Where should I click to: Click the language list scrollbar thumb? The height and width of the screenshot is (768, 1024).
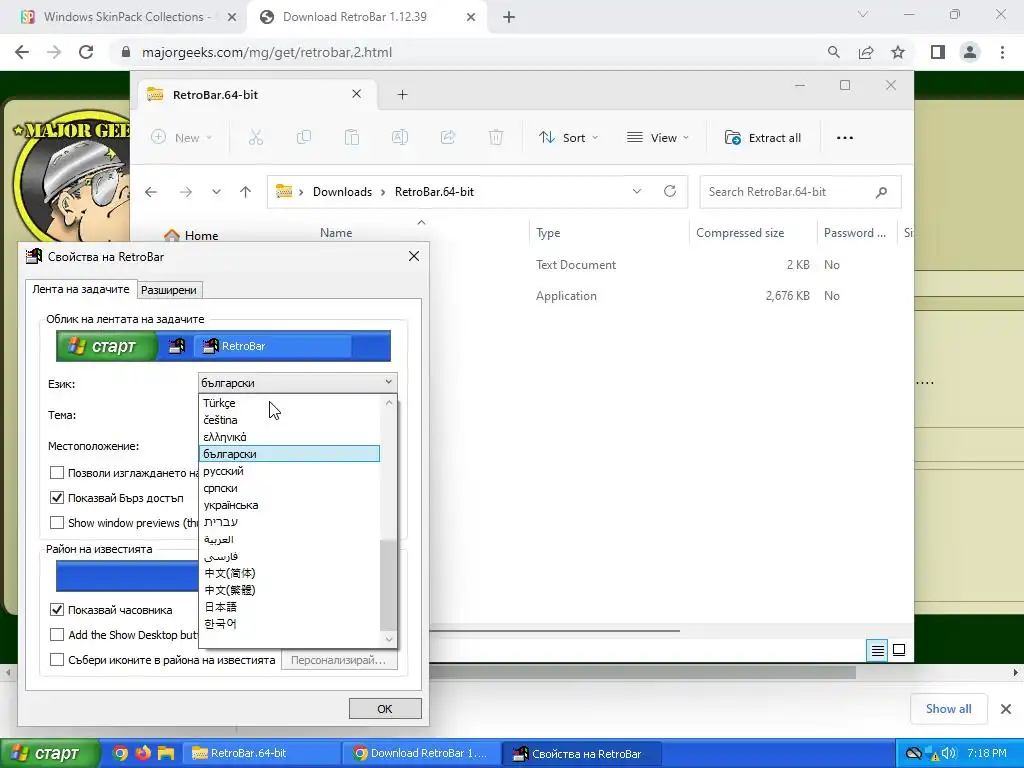click(389, 584)
